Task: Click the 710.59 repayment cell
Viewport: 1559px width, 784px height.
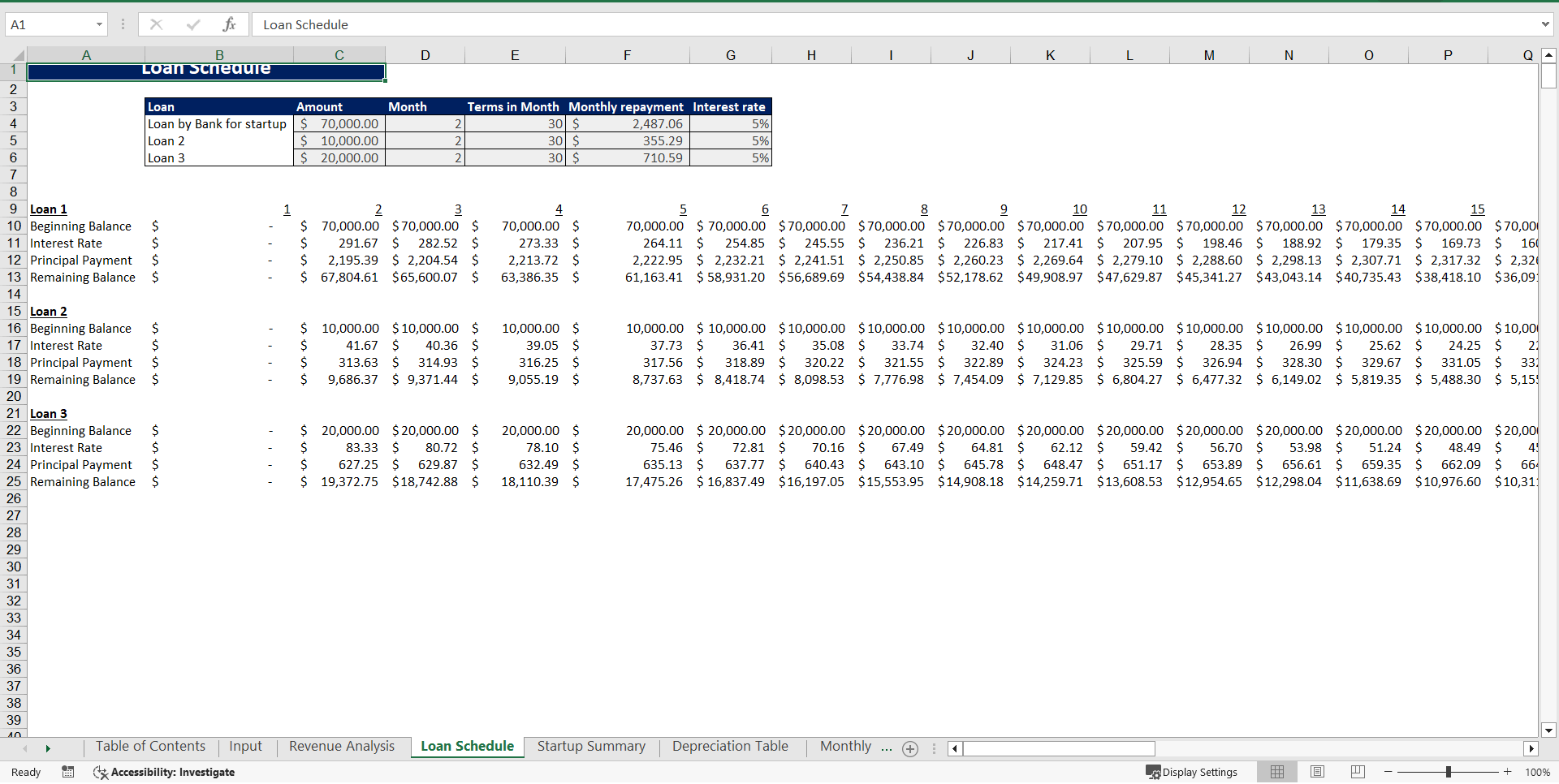Action: (x=627, y=157)
